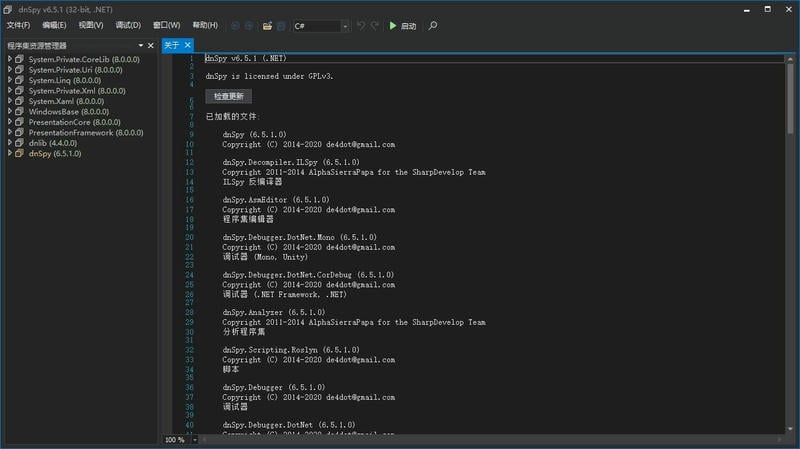Click the text 'dnSpy is licensed under GPLv3.'
This screenshot has width=800, height=449.
coord(269,76)
